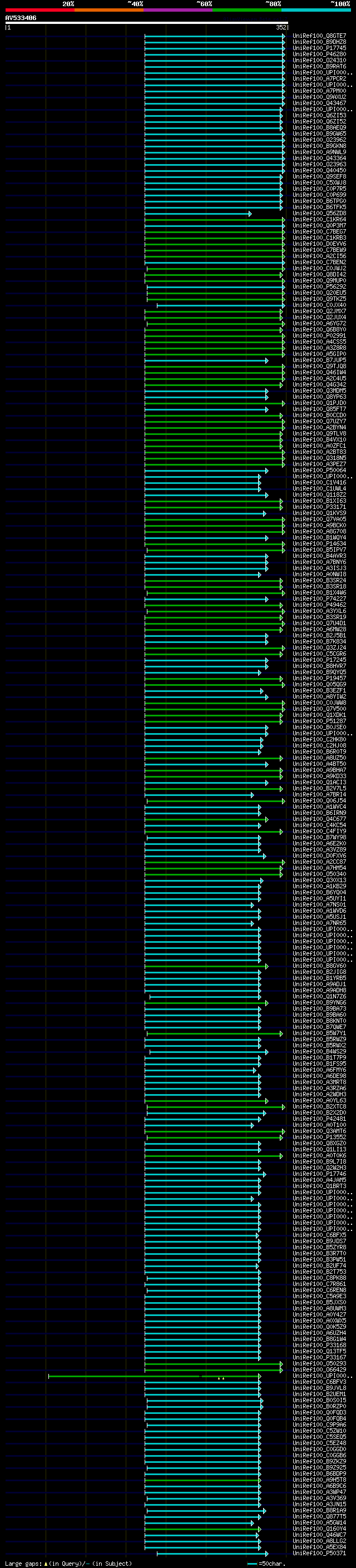Select the UniRef100_O50340 label
Viewport: 356px width, 1568px height.
[319, 874]
